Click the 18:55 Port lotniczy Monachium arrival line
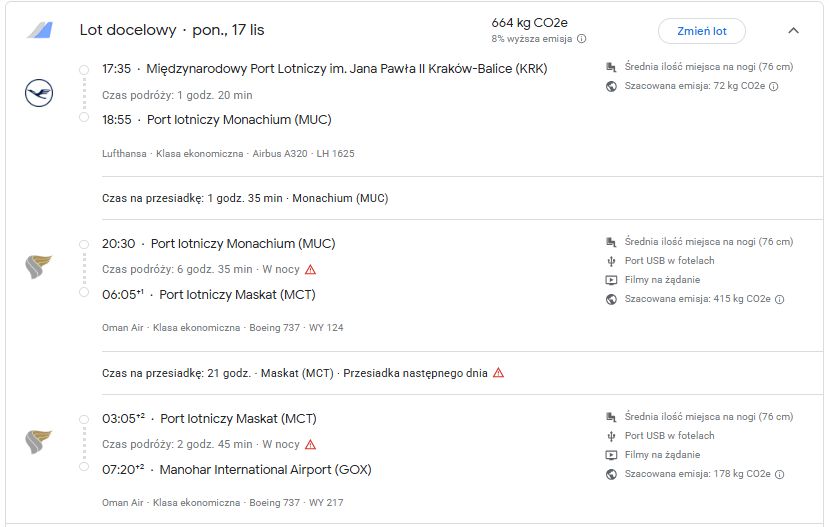This screenshot has height=527, width=829. point(217,119)
